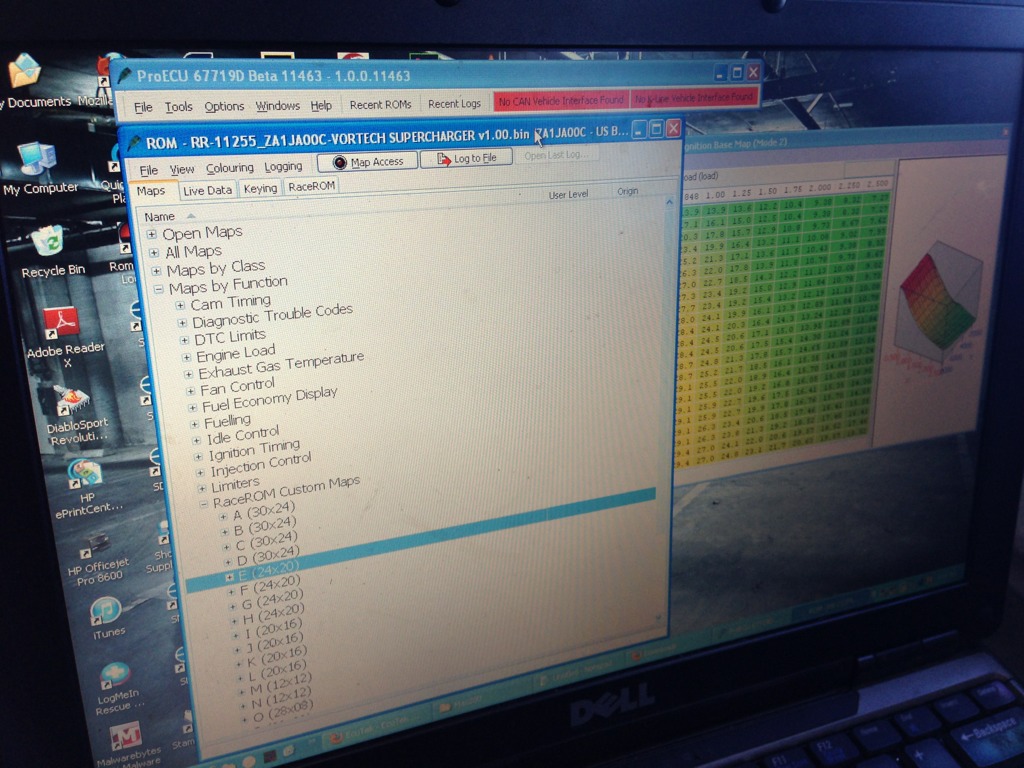Expand the Open Maps node
The height and width of the screenshot is (768, 1024).
[152, 234]
